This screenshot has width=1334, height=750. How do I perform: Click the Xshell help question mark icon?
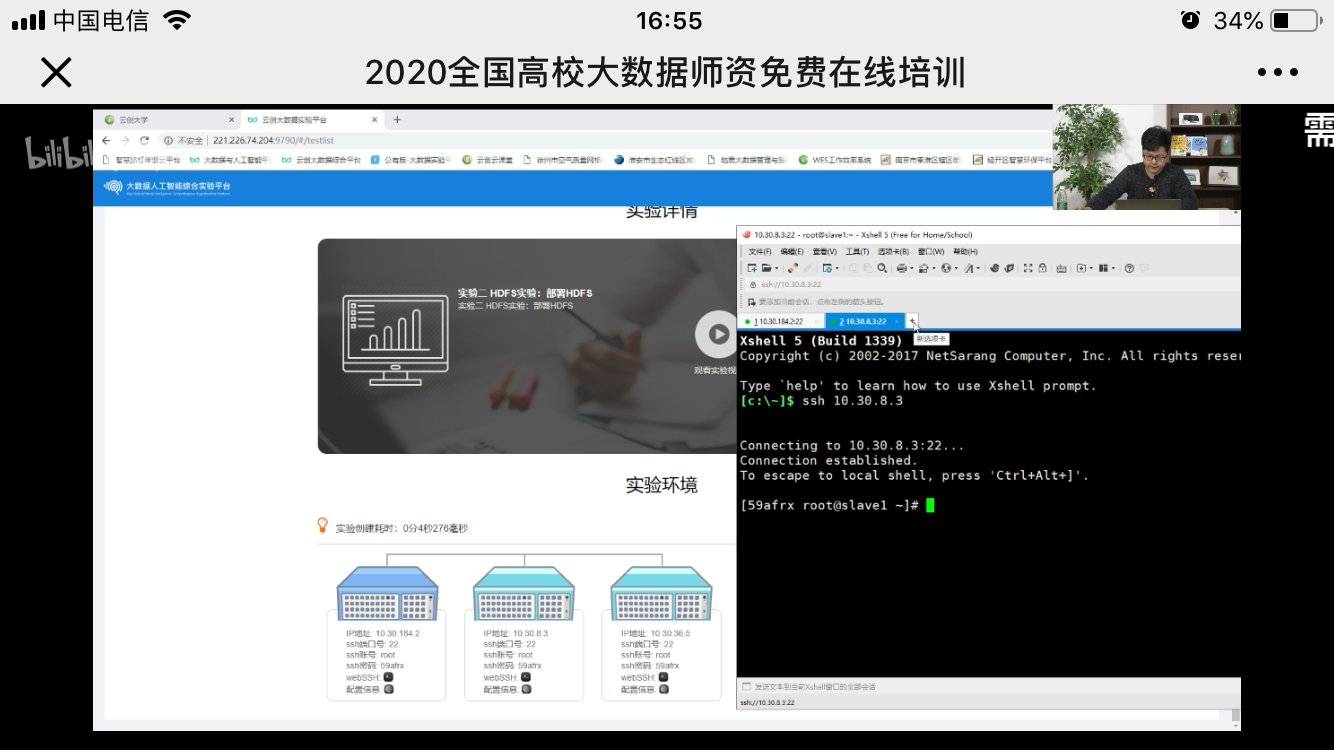point(1129,268)
